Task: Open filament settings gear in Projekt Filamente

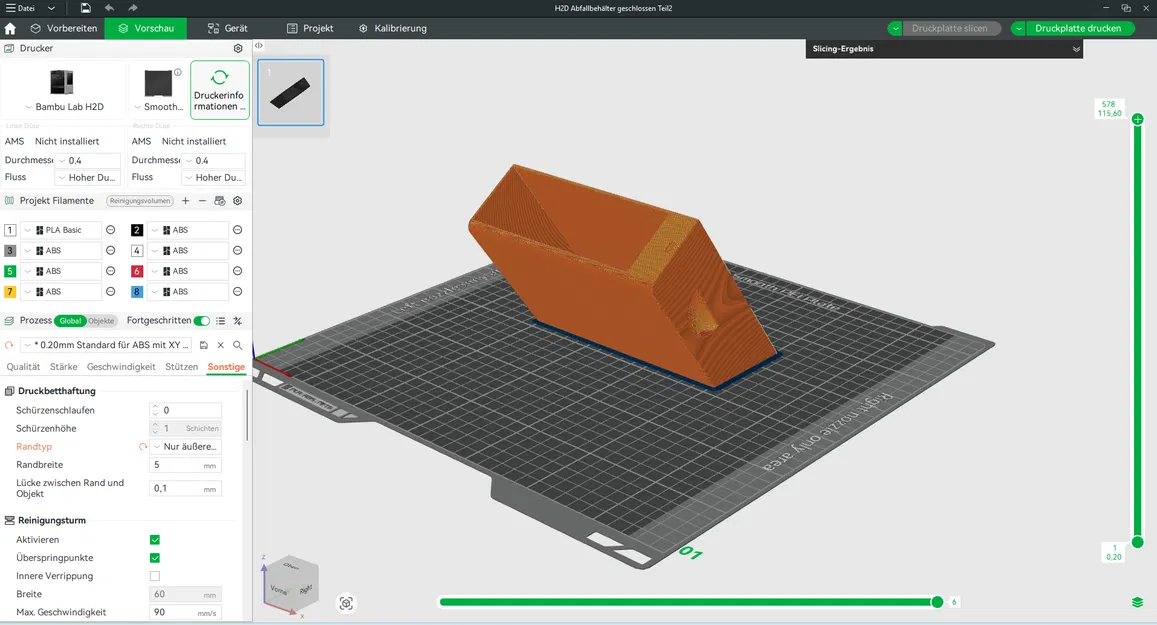Action: click(238, 201)
